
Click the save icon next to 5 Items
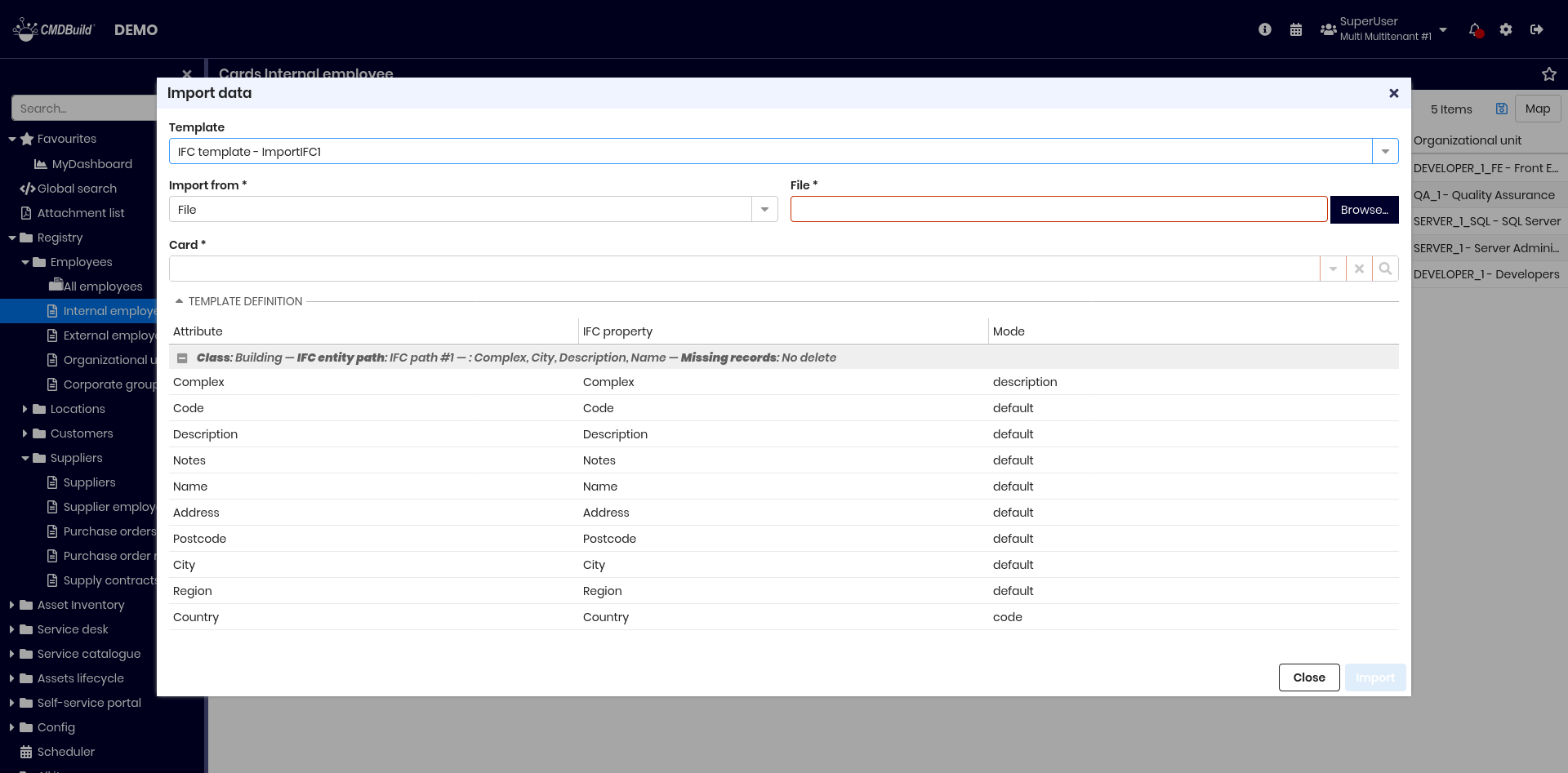[x=1501, y=109]
